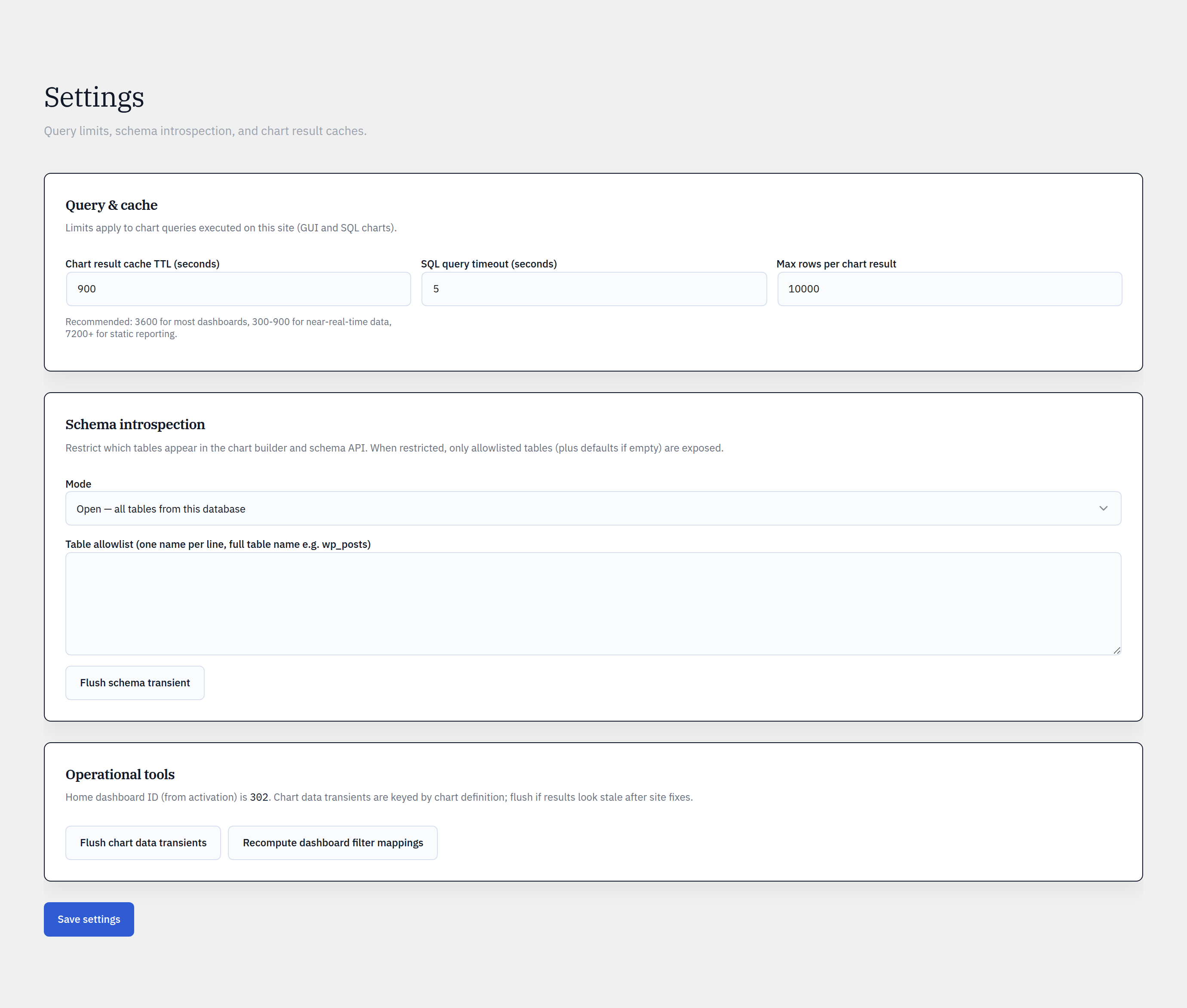Click the Query & cache section title
This screenshot has width=1187, height=1008.
click(x=111, y=205)
